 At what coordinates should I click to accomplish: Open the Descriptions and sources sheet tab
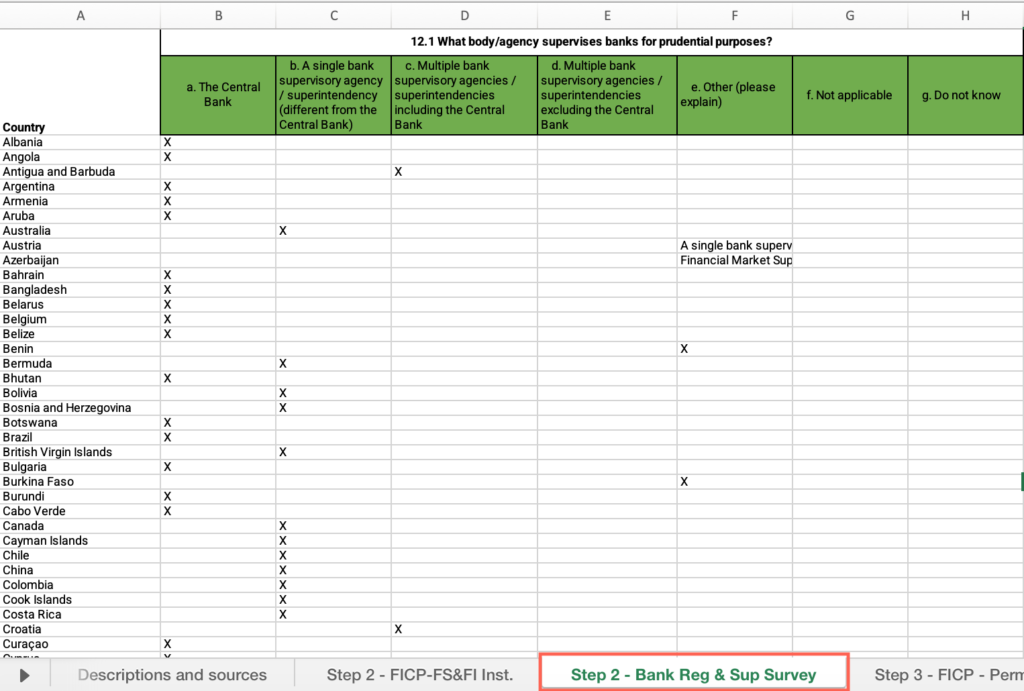(172, 675)
